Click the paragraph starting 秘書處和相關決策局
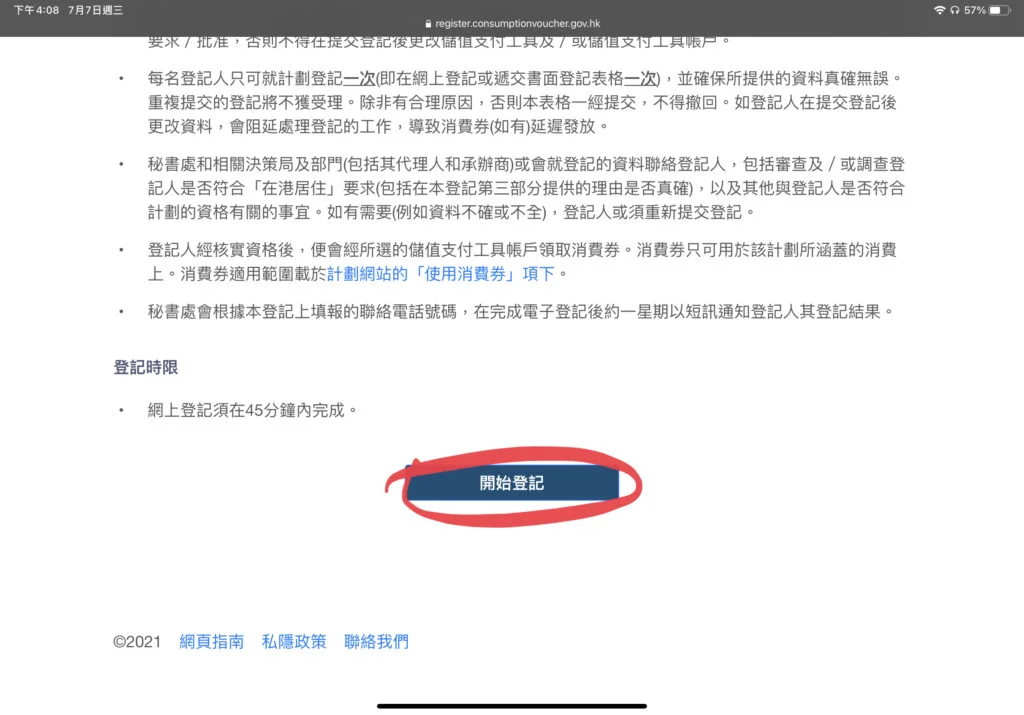This screenshot has width=1024, height=715. [526, 188]
